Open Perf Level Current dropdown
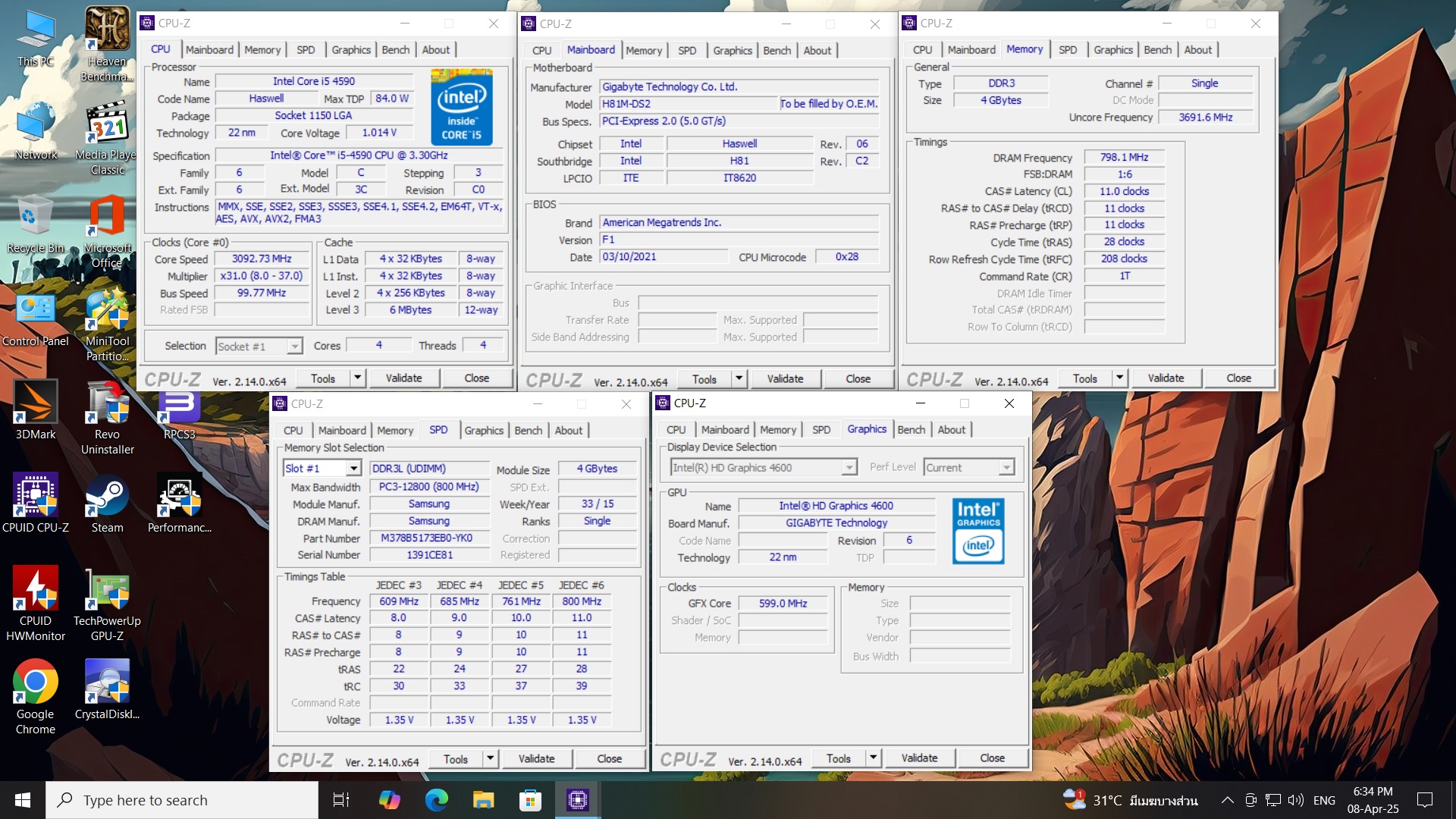 [969, 468]
